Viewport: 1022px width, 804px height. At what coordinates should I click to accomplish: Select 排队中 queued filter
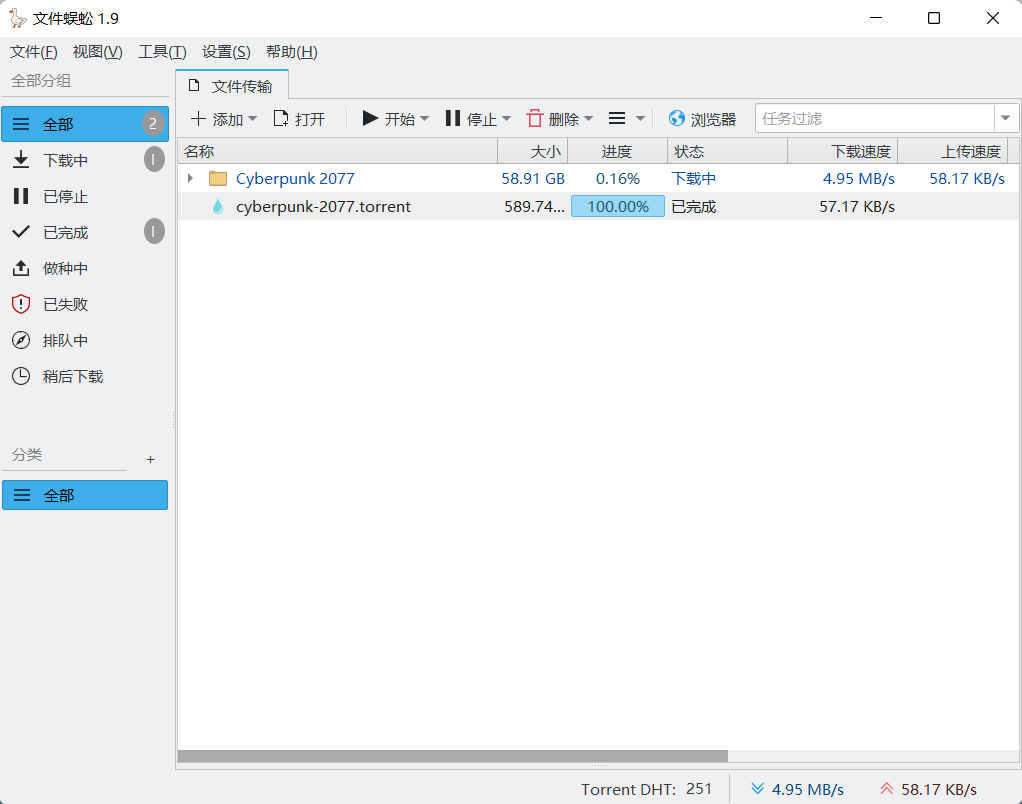tap(85, 340)
